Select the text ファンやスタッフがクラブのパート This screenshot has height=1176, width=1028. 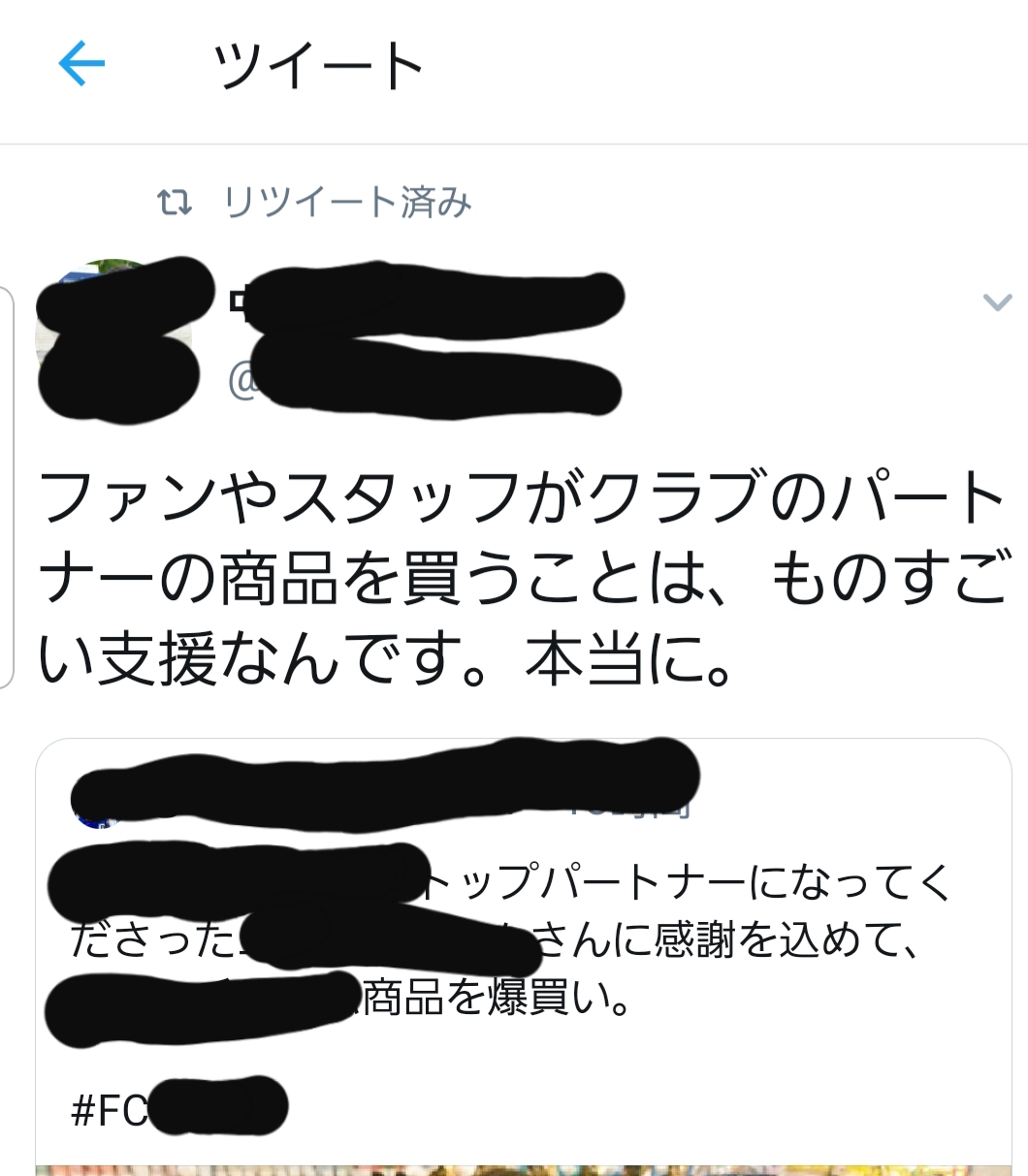point(522,497)
